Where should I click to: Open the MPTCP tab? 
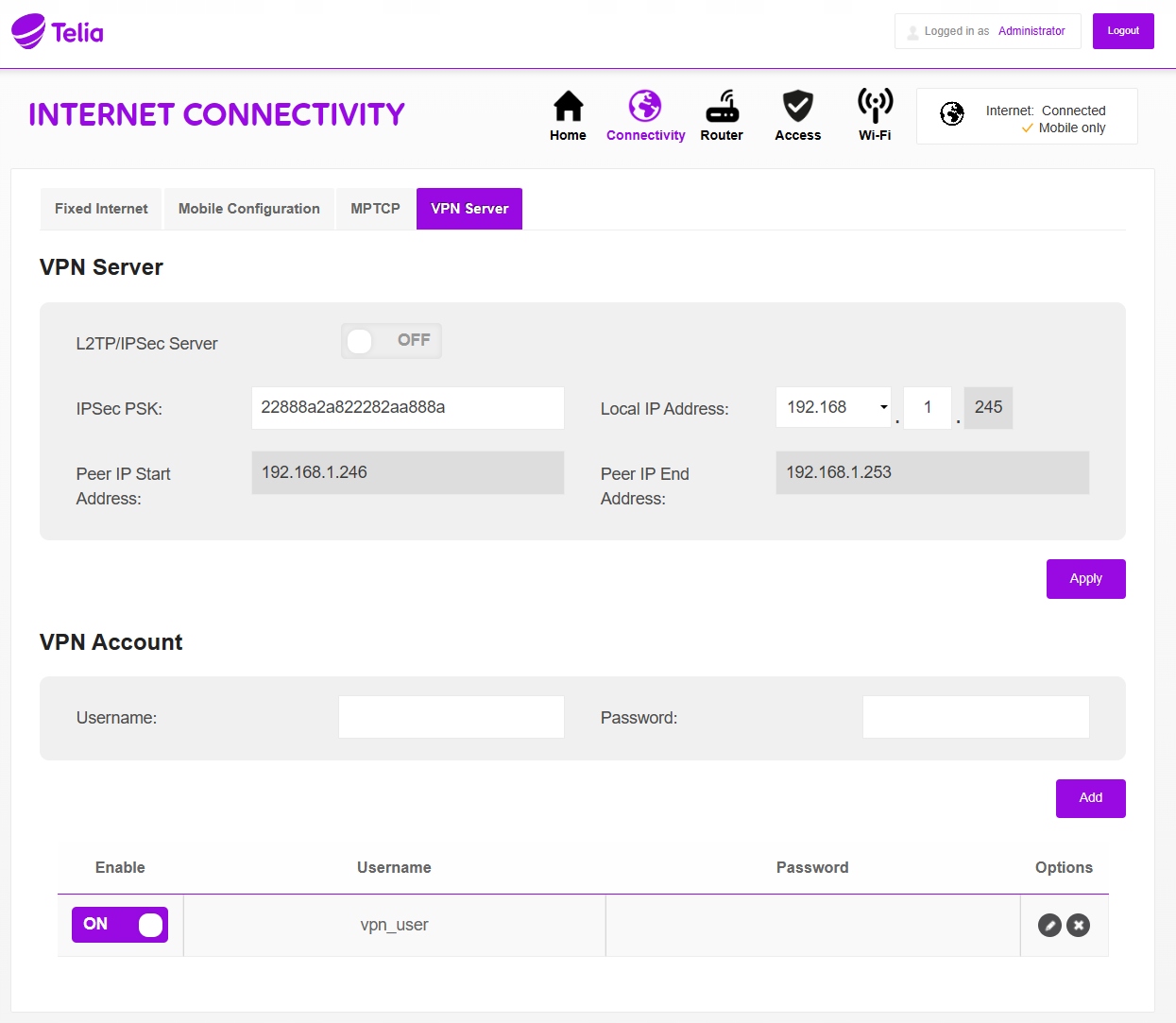pyautogui.click(x=375, y=209)
